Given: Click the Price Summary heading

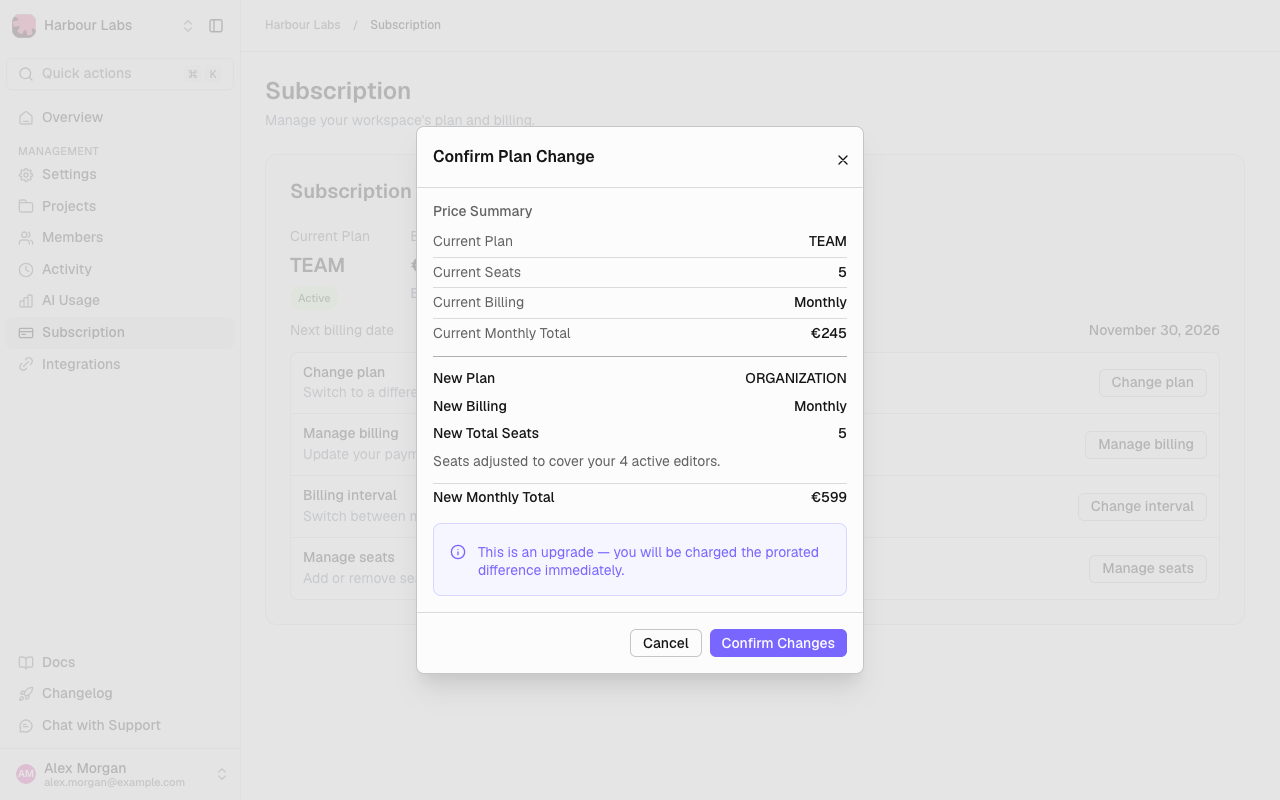Looking at the screenshot, I should 483,211.
